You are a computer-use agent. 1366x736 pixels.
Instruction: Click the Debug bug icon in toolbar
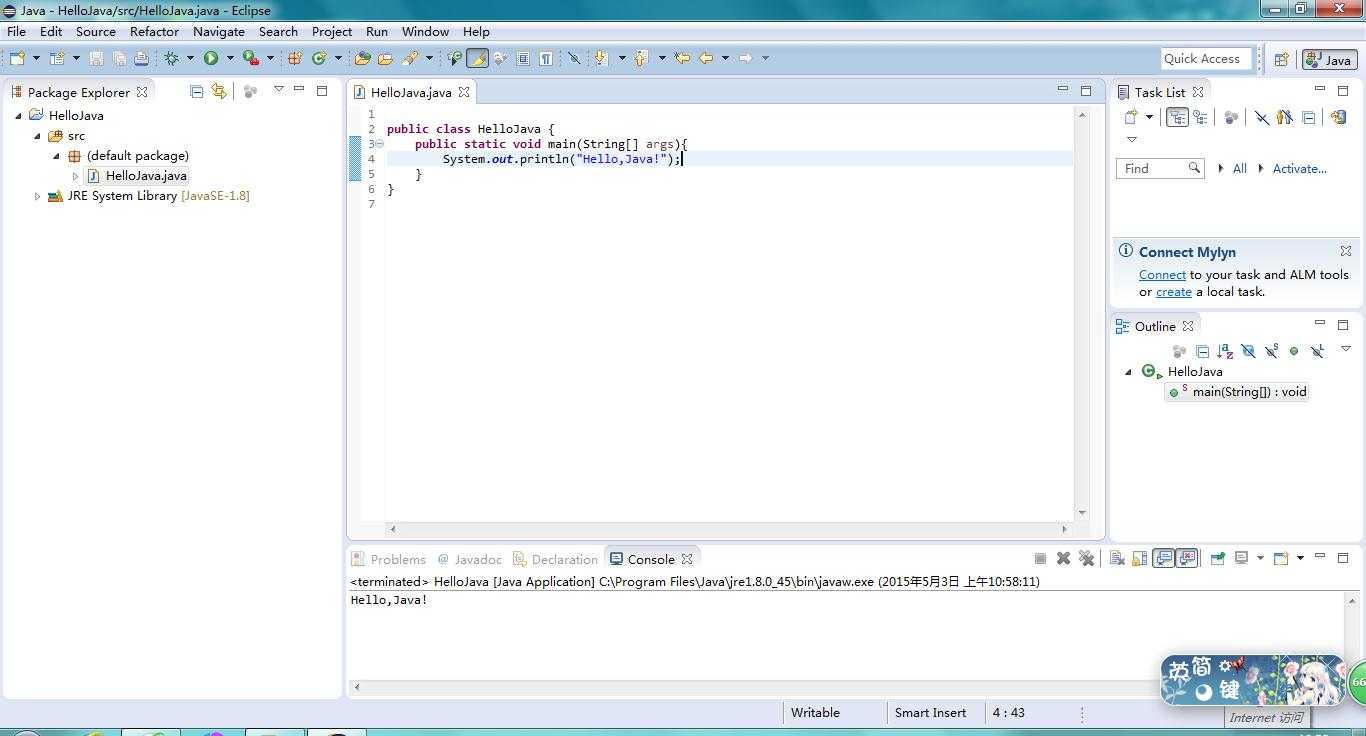pos(172,59)
